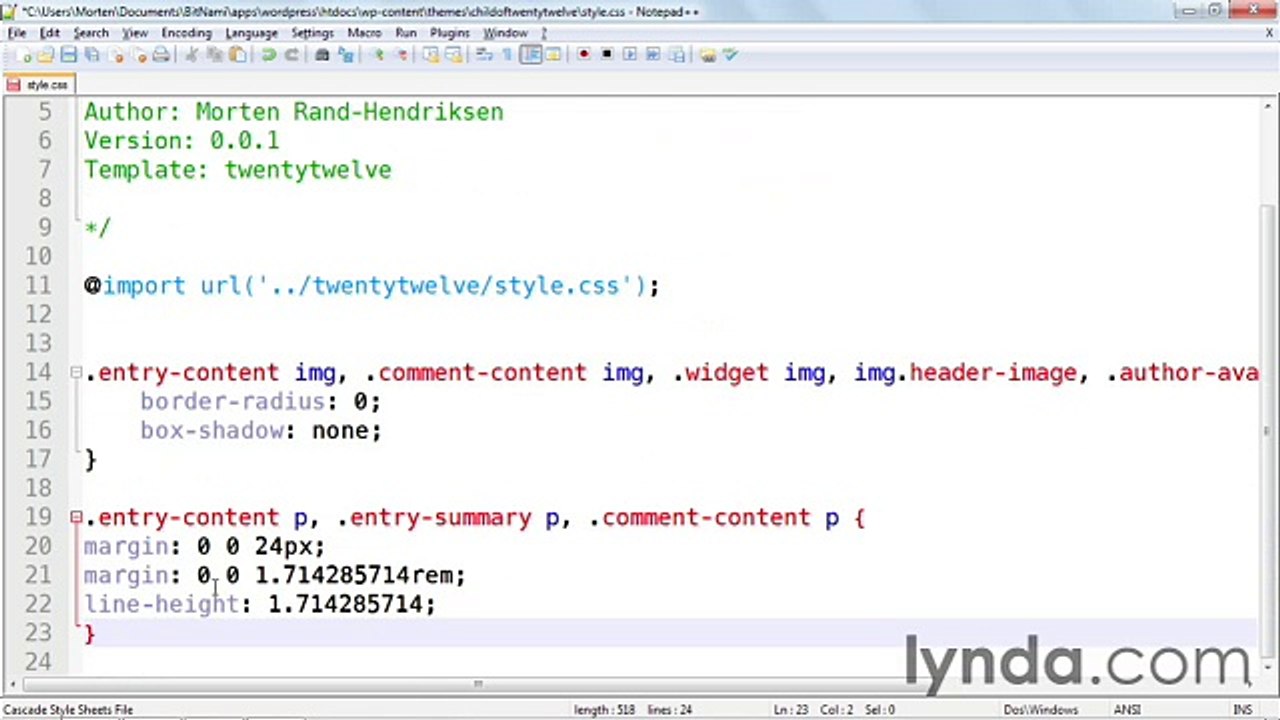Screen dimensions: 1280x720
Task: Cut selection with the scissors icon
Action: point(191,55)
